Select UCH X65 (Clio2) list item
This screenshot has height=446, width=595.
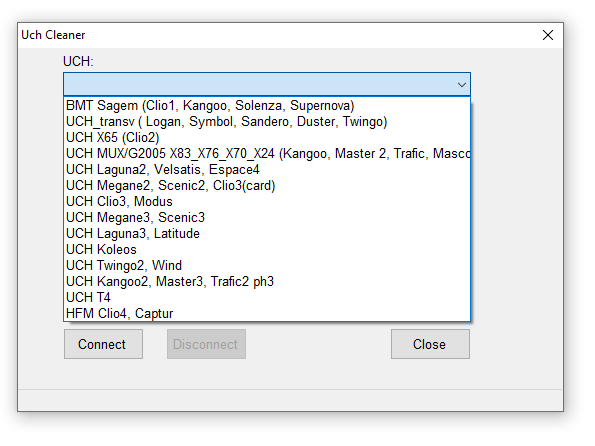(x=267, y=137)
